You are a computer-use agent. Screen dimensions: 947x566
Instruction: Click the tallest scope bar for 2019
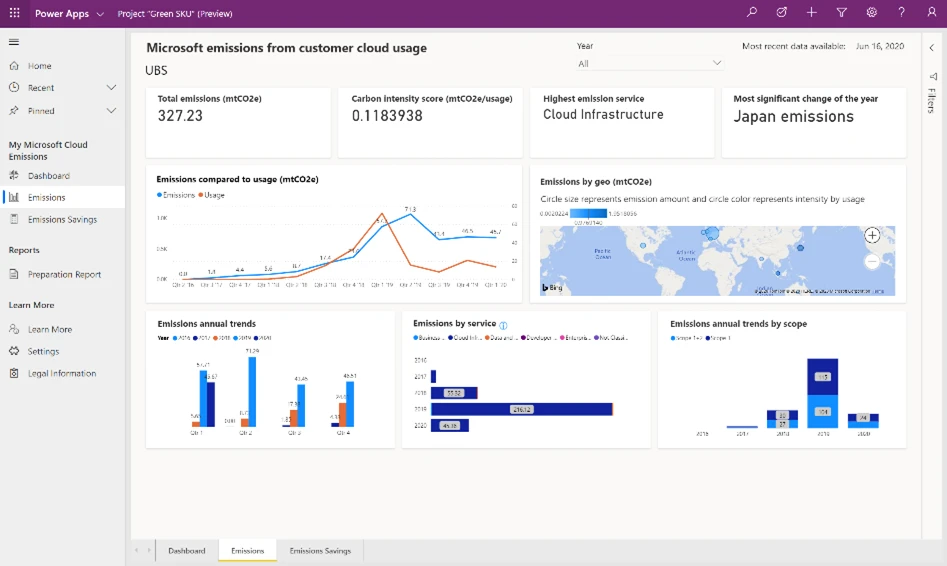pyautogui.click(x=823, y=393)
